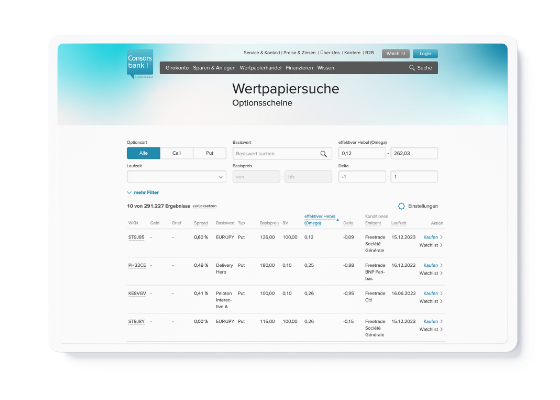The image size is (560, 400).
Task: Sort by the Laufzeit column header
Action: (399, 223)
